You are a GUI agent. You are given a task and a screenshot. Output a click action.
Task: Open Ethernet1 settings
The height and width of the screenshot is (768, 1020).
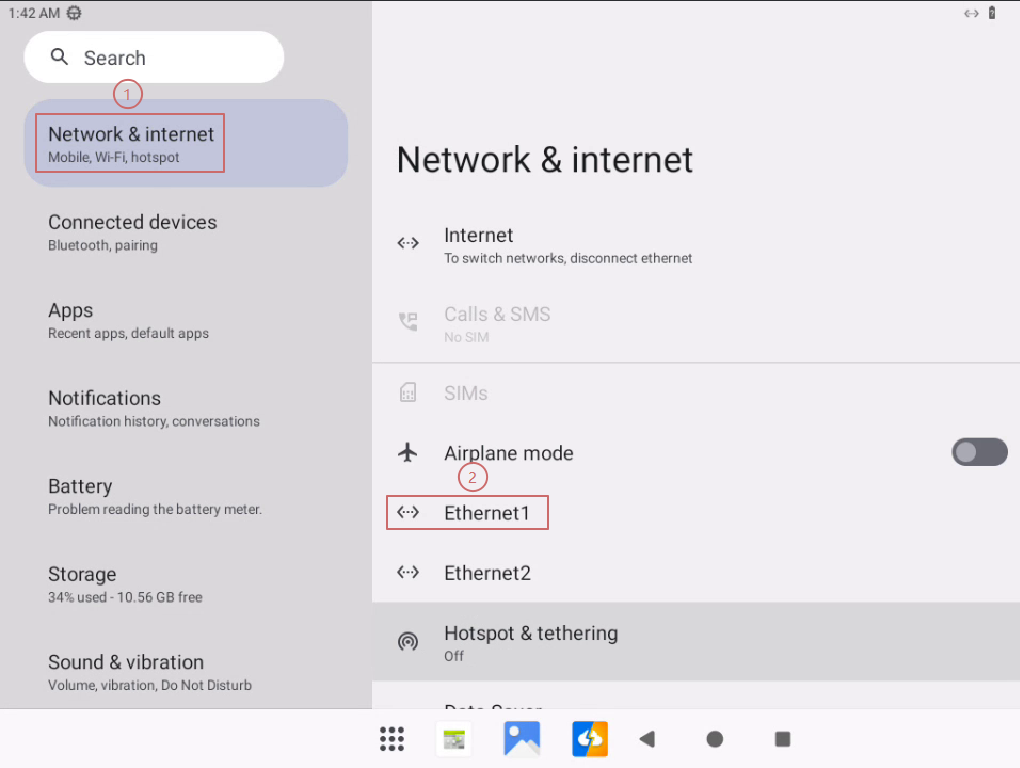coord(487,513)
